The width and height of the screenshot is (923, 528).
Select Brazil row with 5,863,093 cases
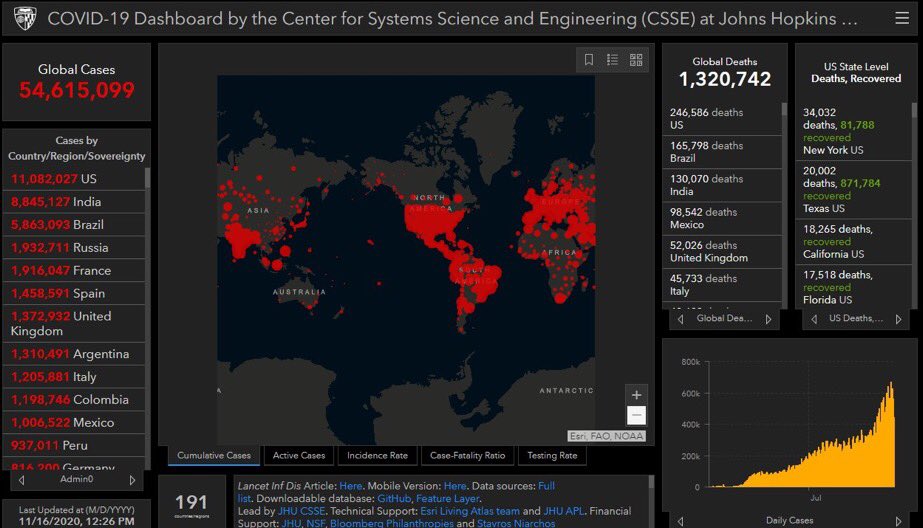click(74, 224)
